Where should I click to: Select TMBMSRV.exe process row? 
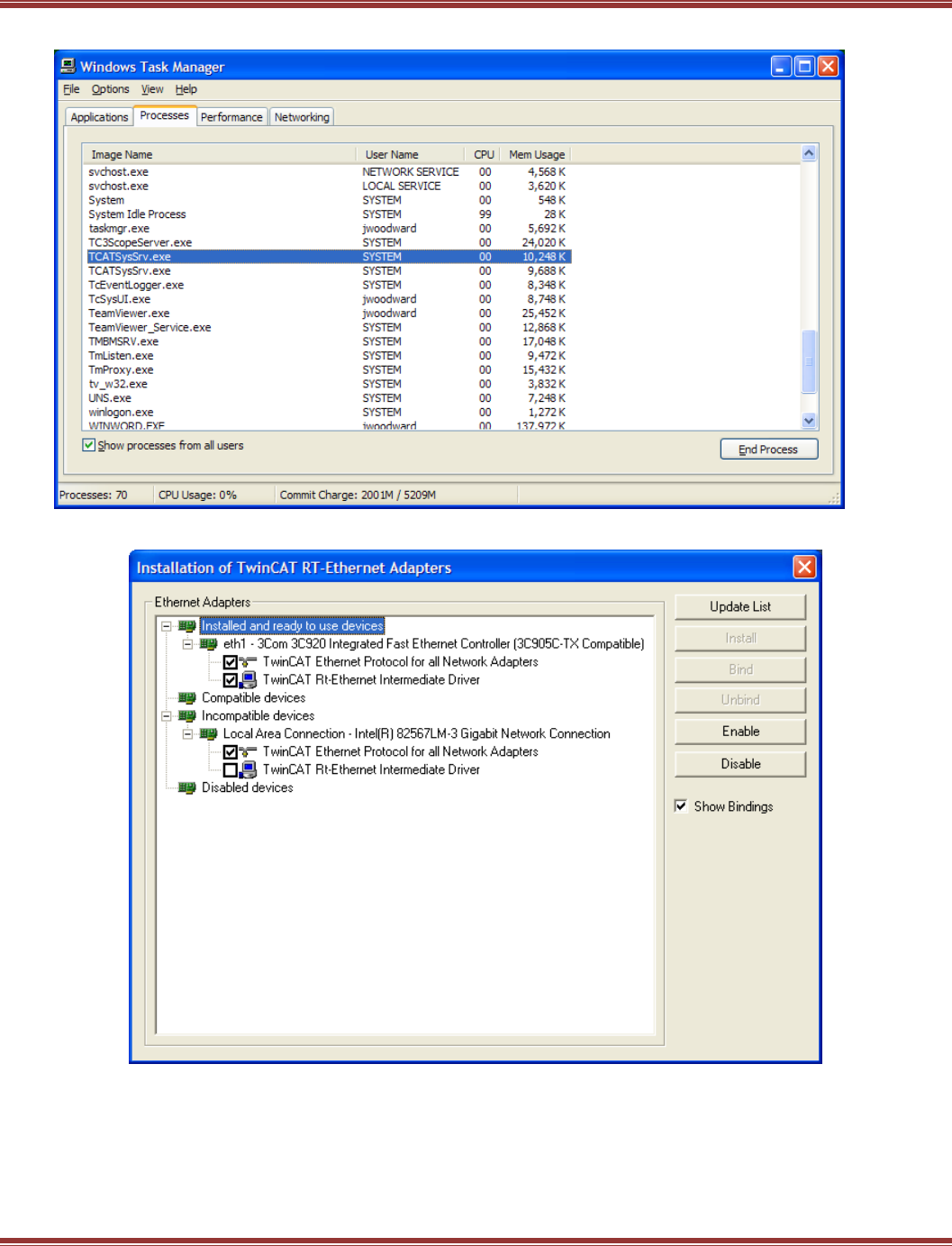click(329, 341)
